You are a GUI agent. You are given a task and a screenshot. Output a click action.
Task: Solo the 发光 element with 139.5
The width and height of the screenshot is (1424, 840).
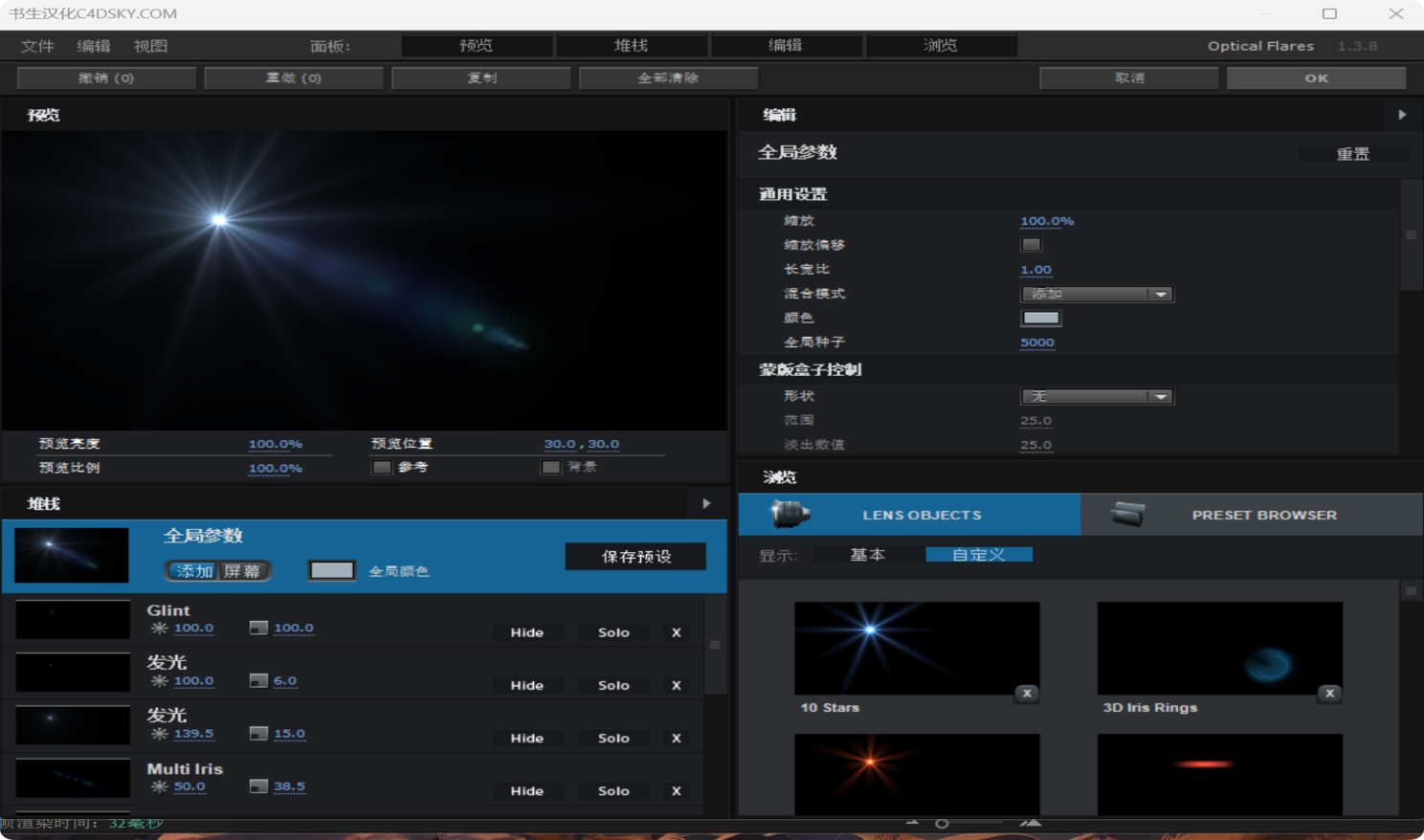click(x=614, y=738)
